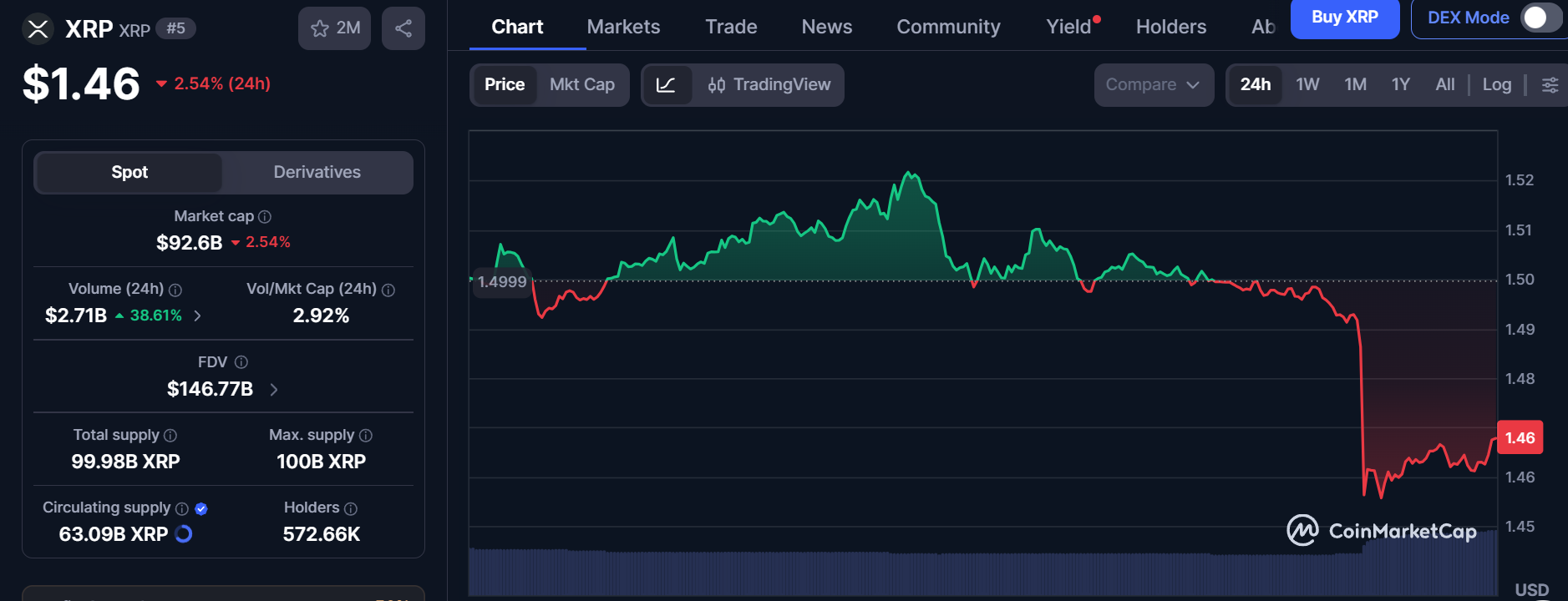Set chart range to 1W
Image resolution: width=1568 pixels, height=601 pixels.
(1307, 85)
